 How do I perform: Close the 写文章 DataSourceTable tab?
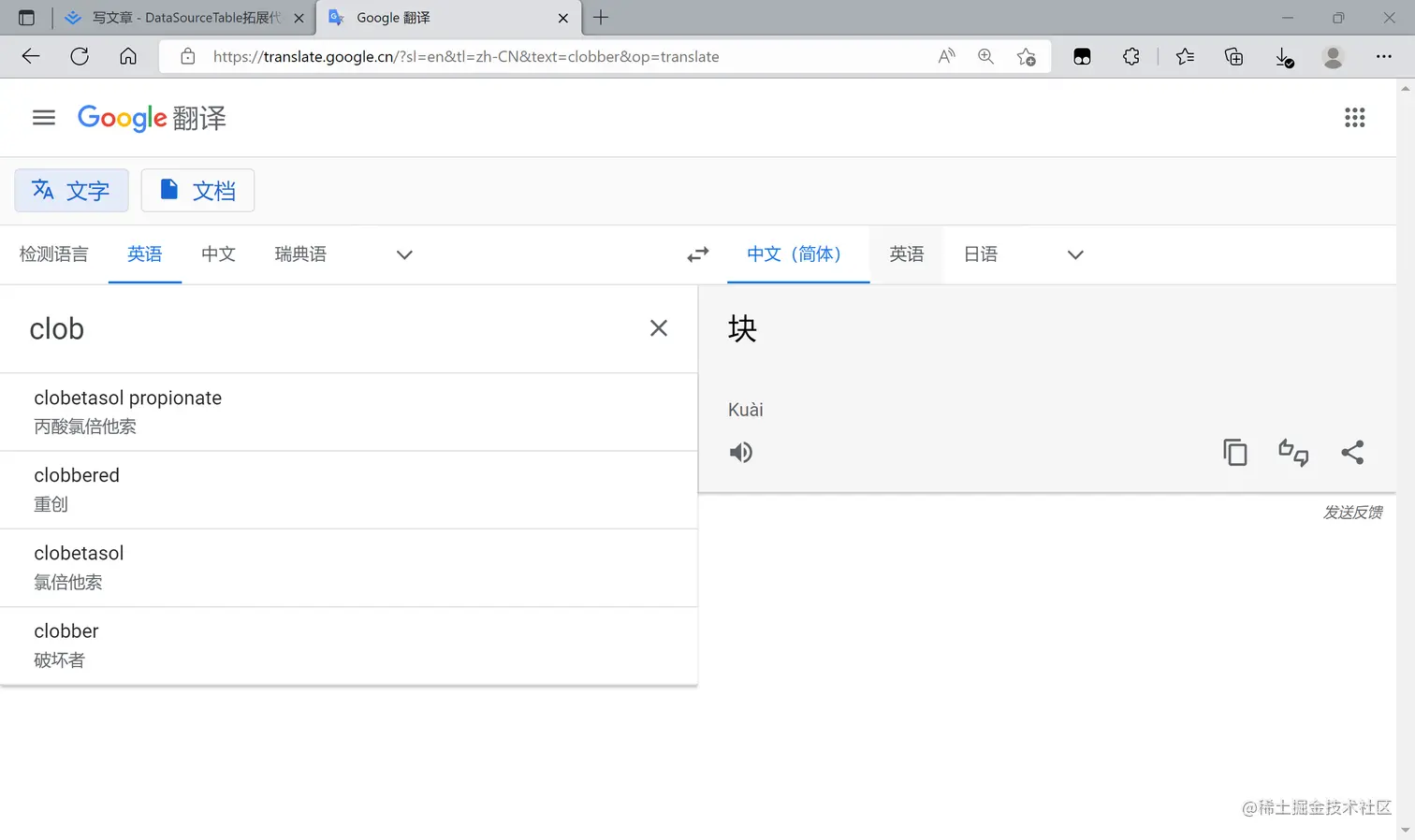(x=299, y=18)
